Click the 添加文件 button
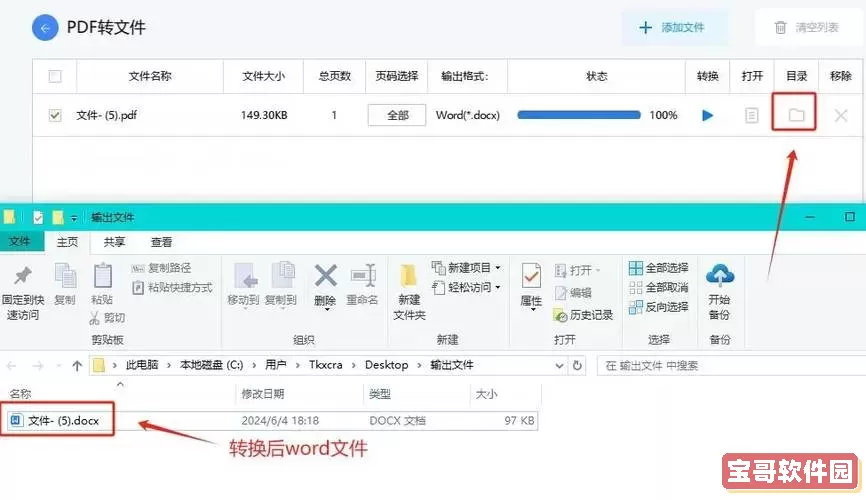 pos(673,27)
